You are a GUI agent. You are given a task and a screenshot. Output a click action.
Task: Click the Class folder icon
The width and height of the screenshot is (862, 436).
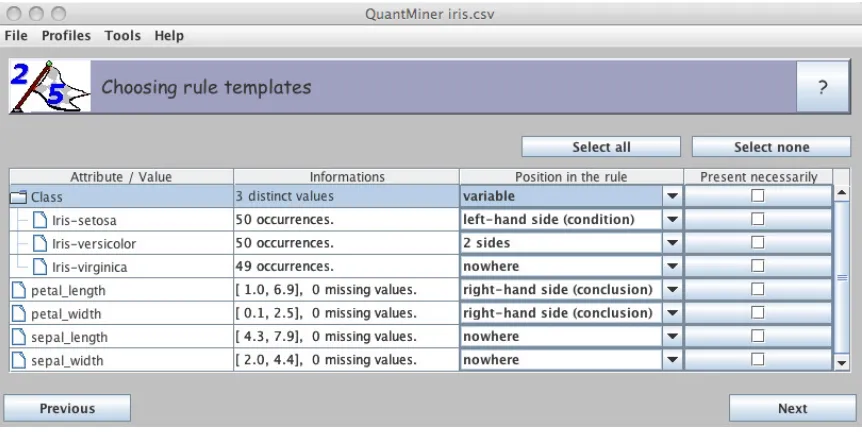19,197
